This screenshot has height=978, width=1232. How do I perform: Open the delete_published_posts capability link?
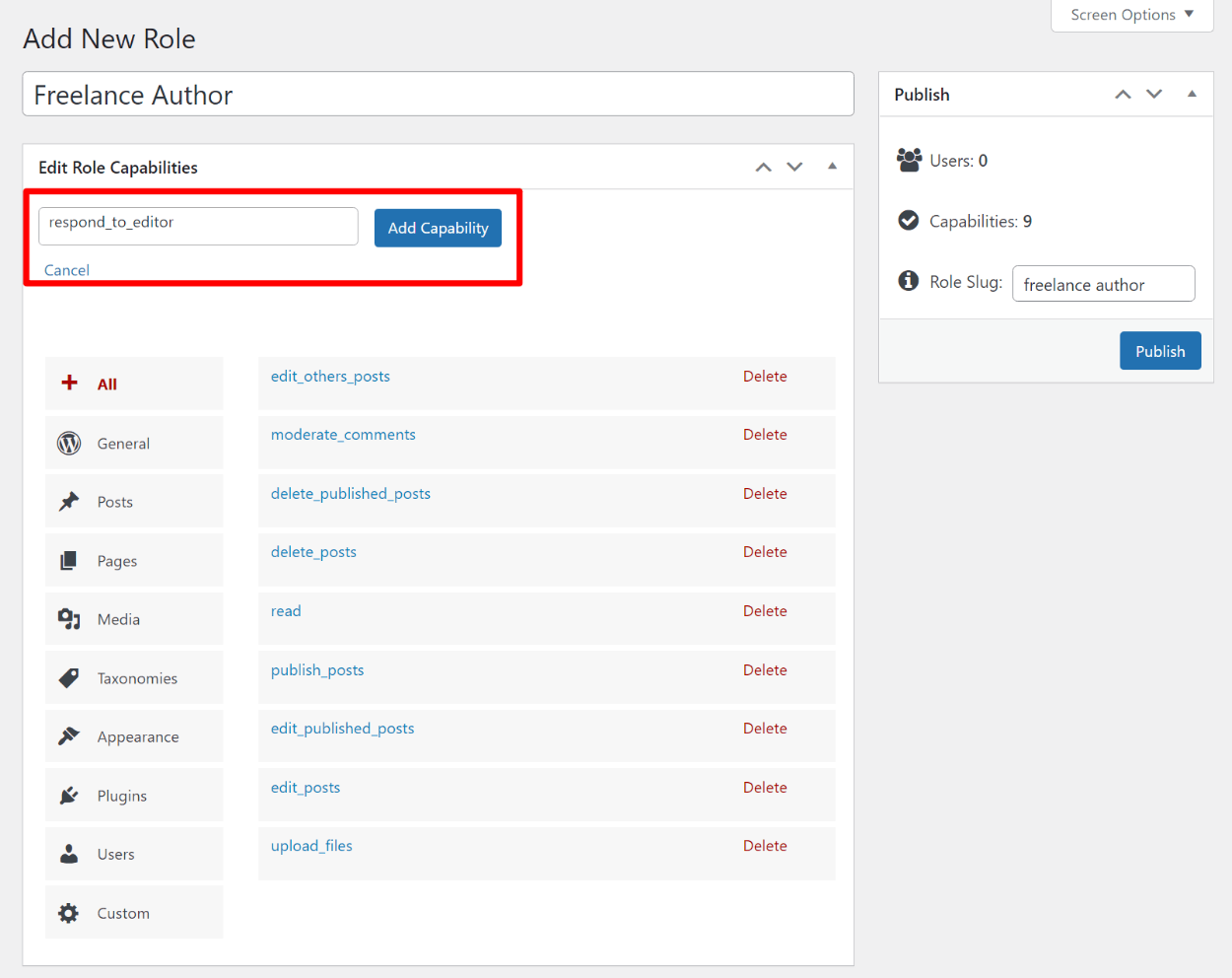coord(351,494)
